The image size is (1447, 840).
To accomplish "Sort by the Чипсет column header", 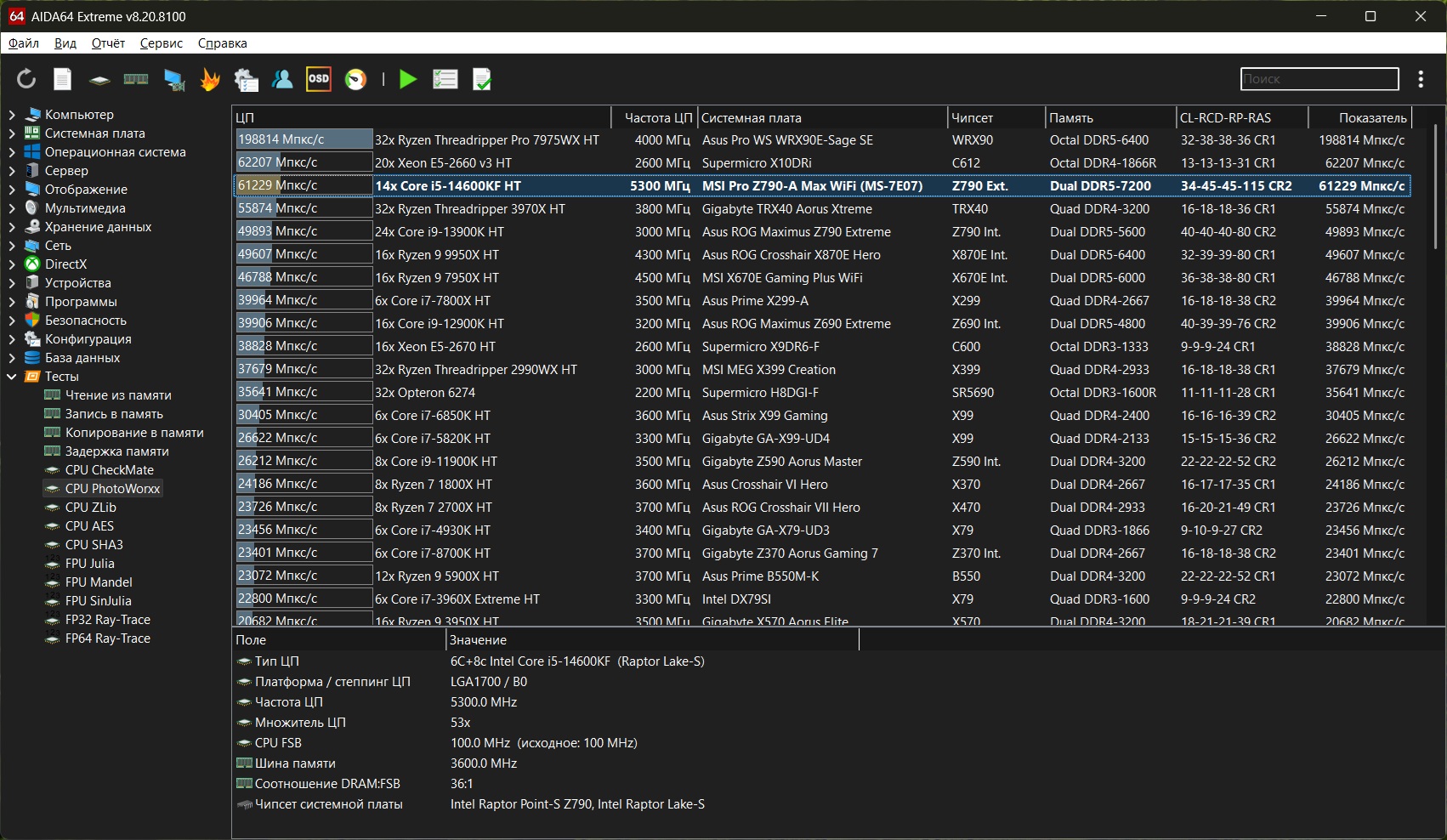I will point(996,117).
